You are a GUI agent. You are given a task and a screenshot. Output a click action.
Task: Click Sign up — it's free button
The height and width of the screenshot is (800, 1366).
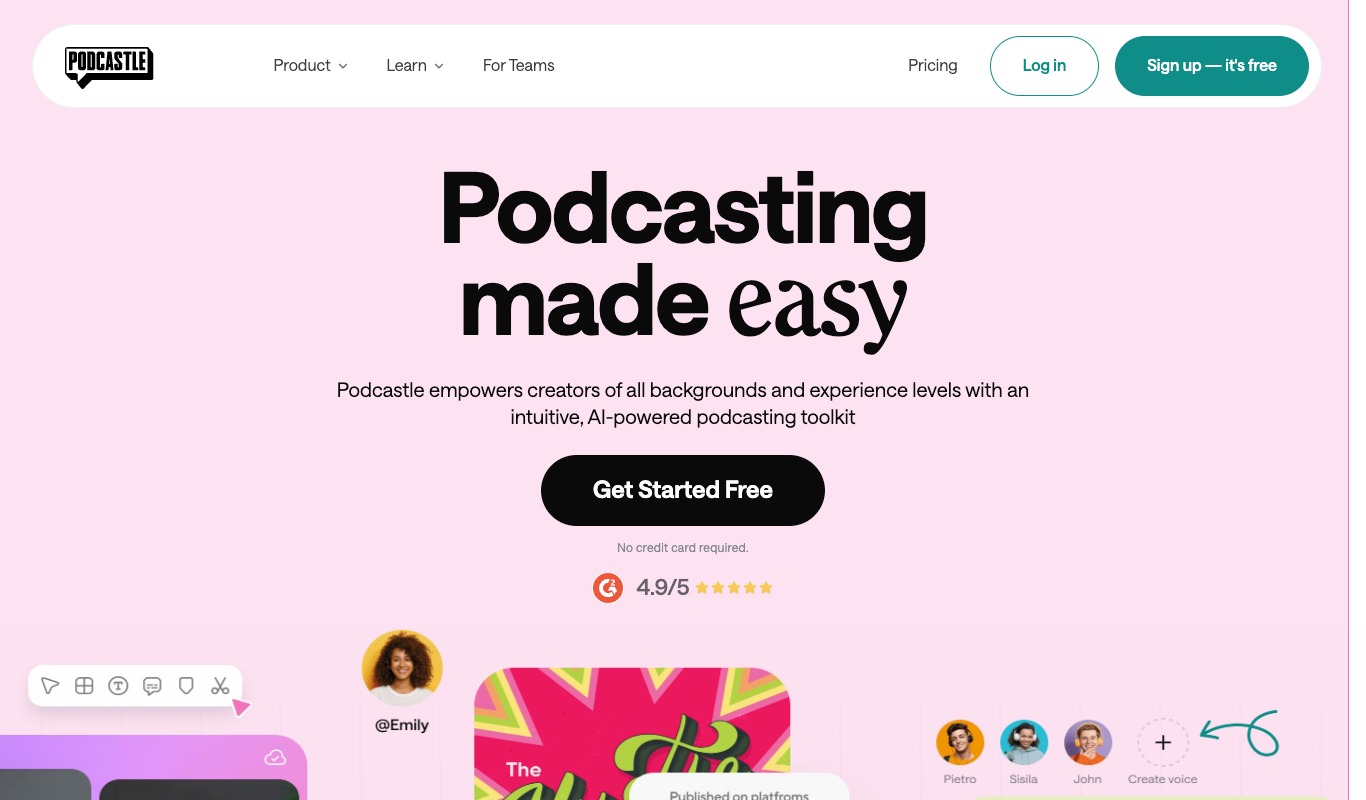(1211, 66)
